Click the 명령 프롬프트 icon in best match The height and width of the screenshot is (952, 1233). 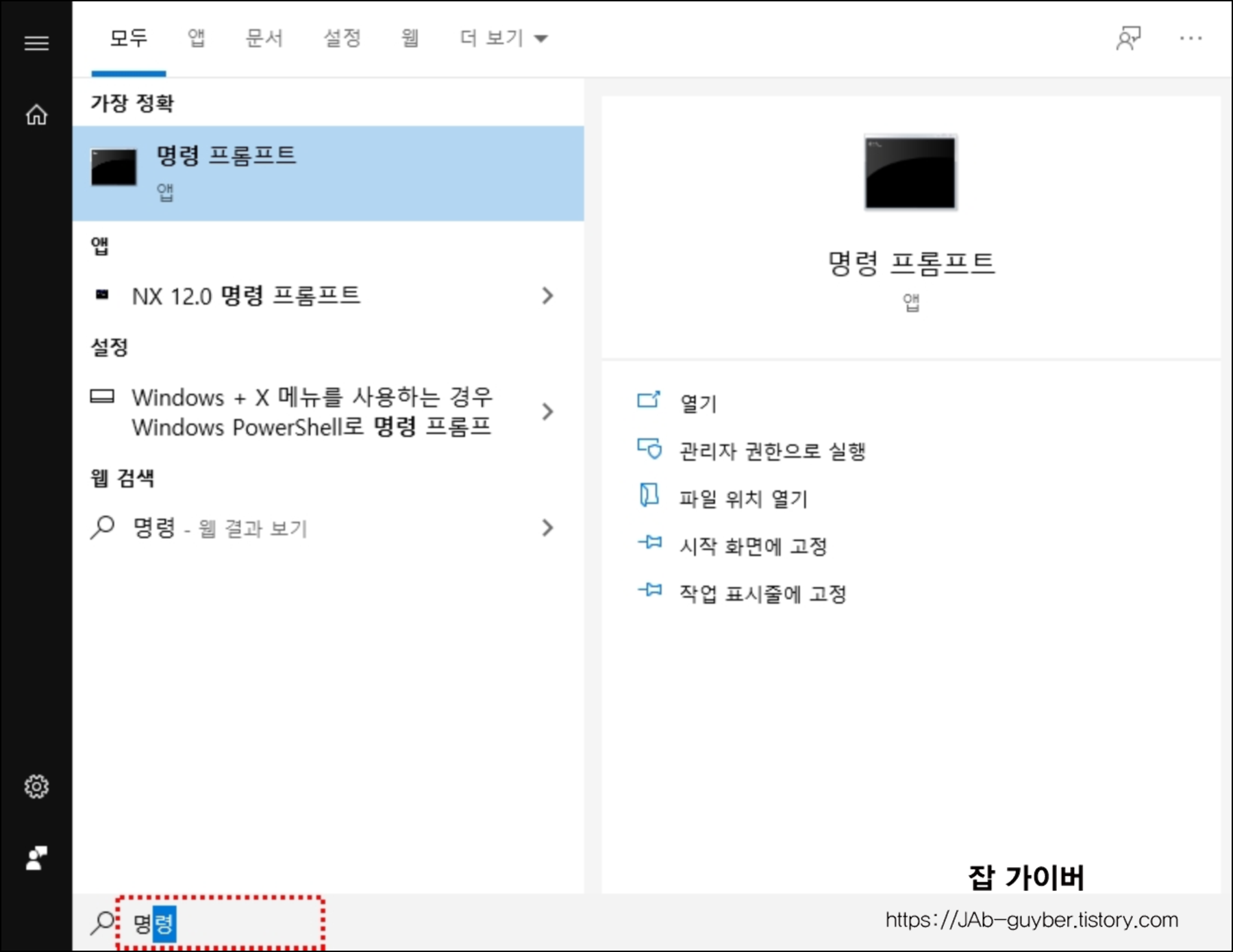pyautogui.click(x=114, y=167)
